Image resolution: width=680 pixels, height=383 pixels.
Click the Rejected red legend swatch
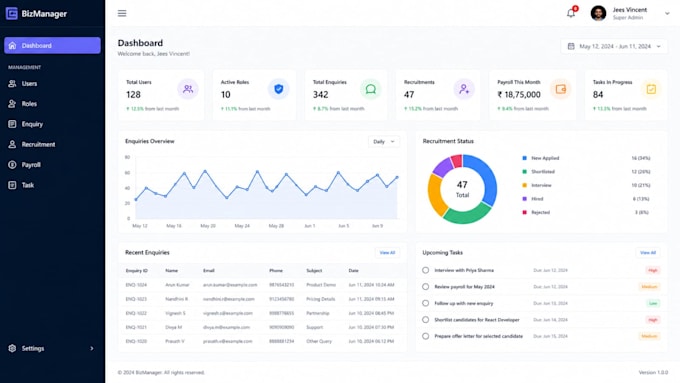(524, 213)
